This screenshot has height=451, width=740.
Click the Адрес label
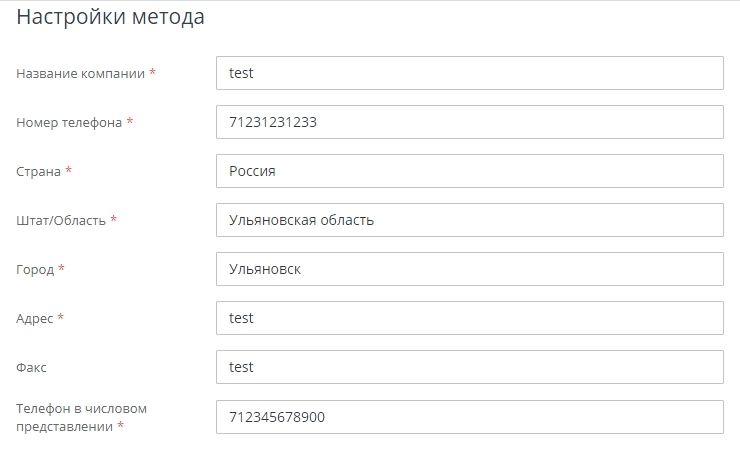[35, 318]
